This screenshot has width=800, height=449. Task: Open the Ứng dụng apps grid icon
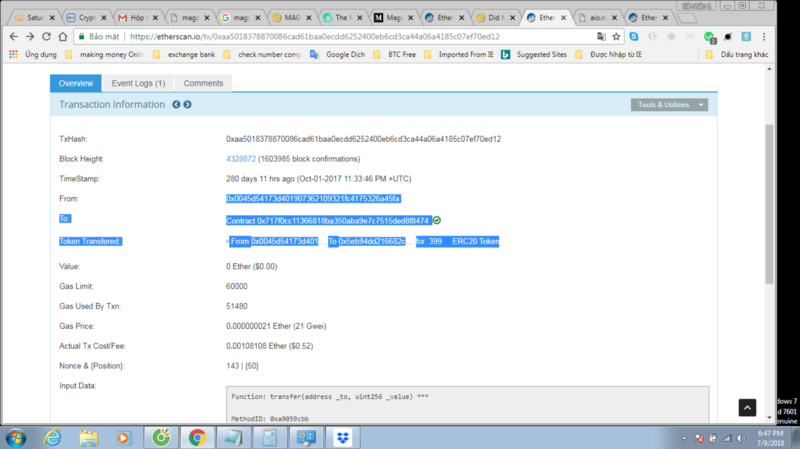pos(13,54)
